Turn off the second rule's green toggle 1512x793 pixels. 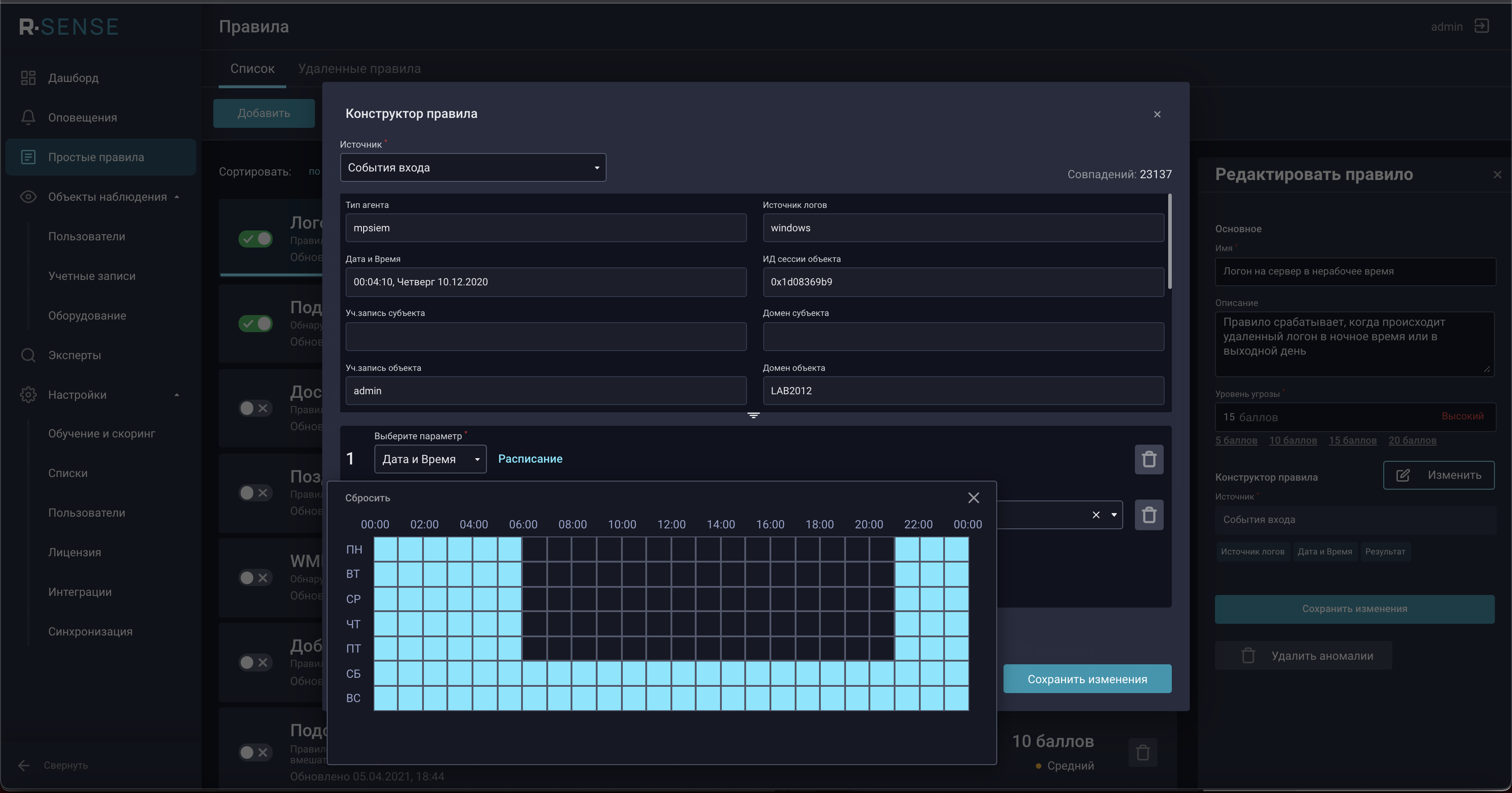(255, 324)
